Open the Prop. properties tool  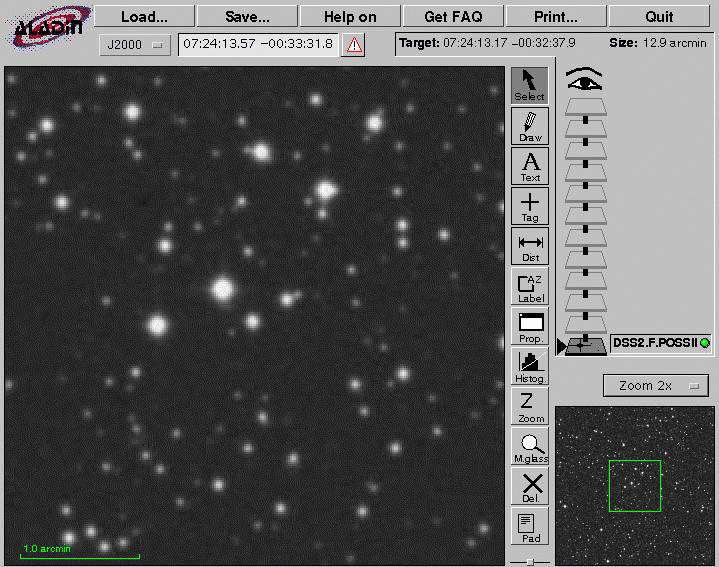click(530, 326)
